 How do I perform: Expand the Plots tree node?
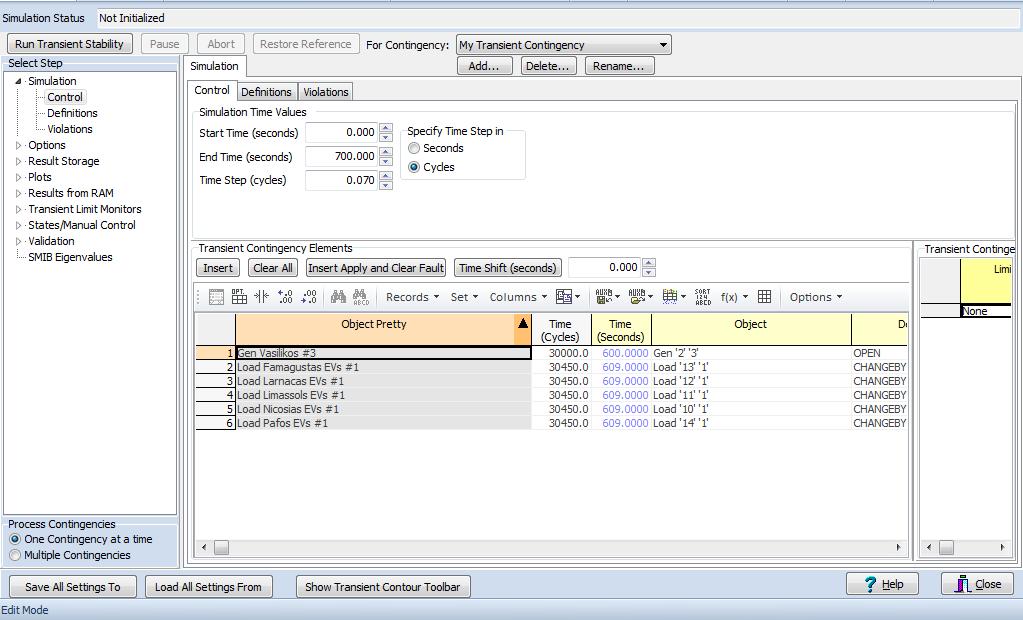tap(18, 178)
